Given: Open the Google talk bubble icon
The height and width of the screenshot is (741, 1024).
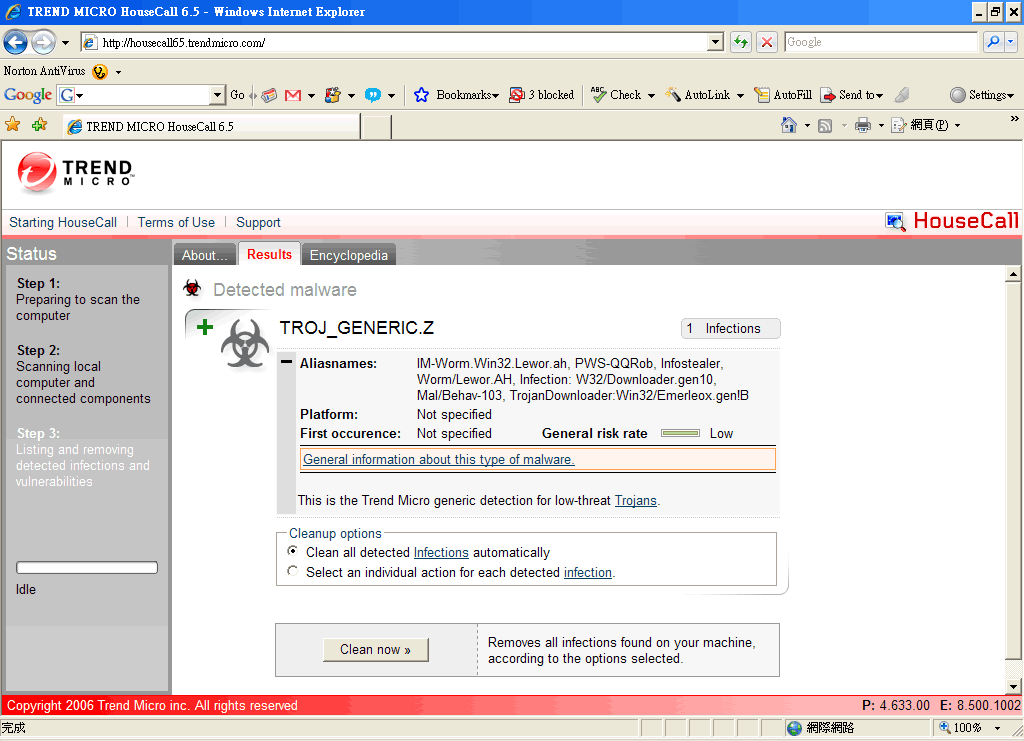Looking at the screenshot, I should (373, 95).
